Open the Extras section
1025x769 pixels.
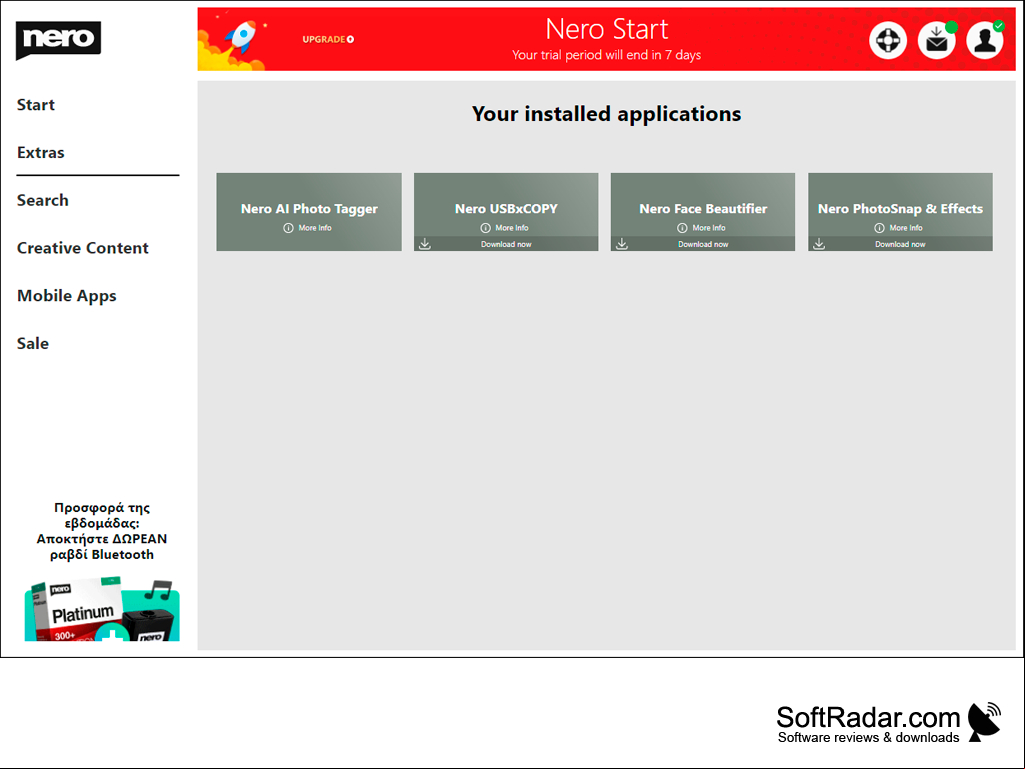41,152
